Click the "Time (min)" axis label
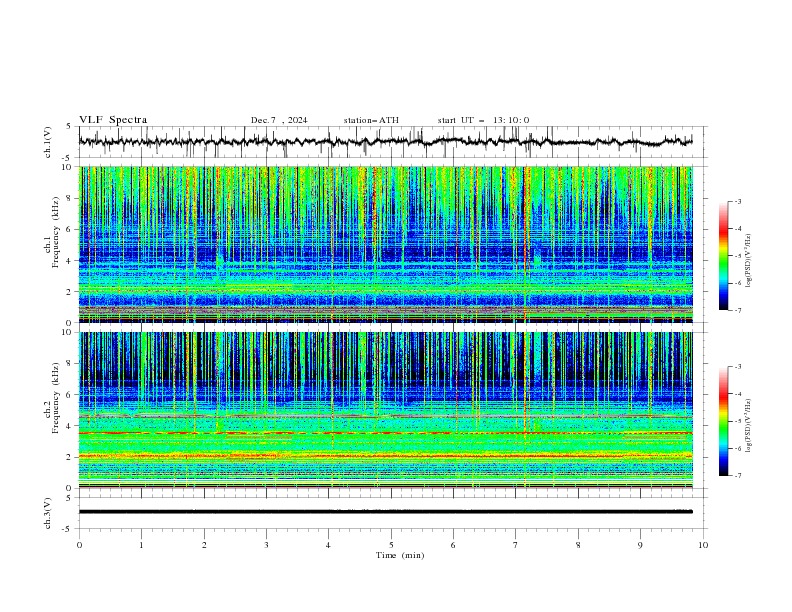792x612 pixels. (x=400, y=555)
